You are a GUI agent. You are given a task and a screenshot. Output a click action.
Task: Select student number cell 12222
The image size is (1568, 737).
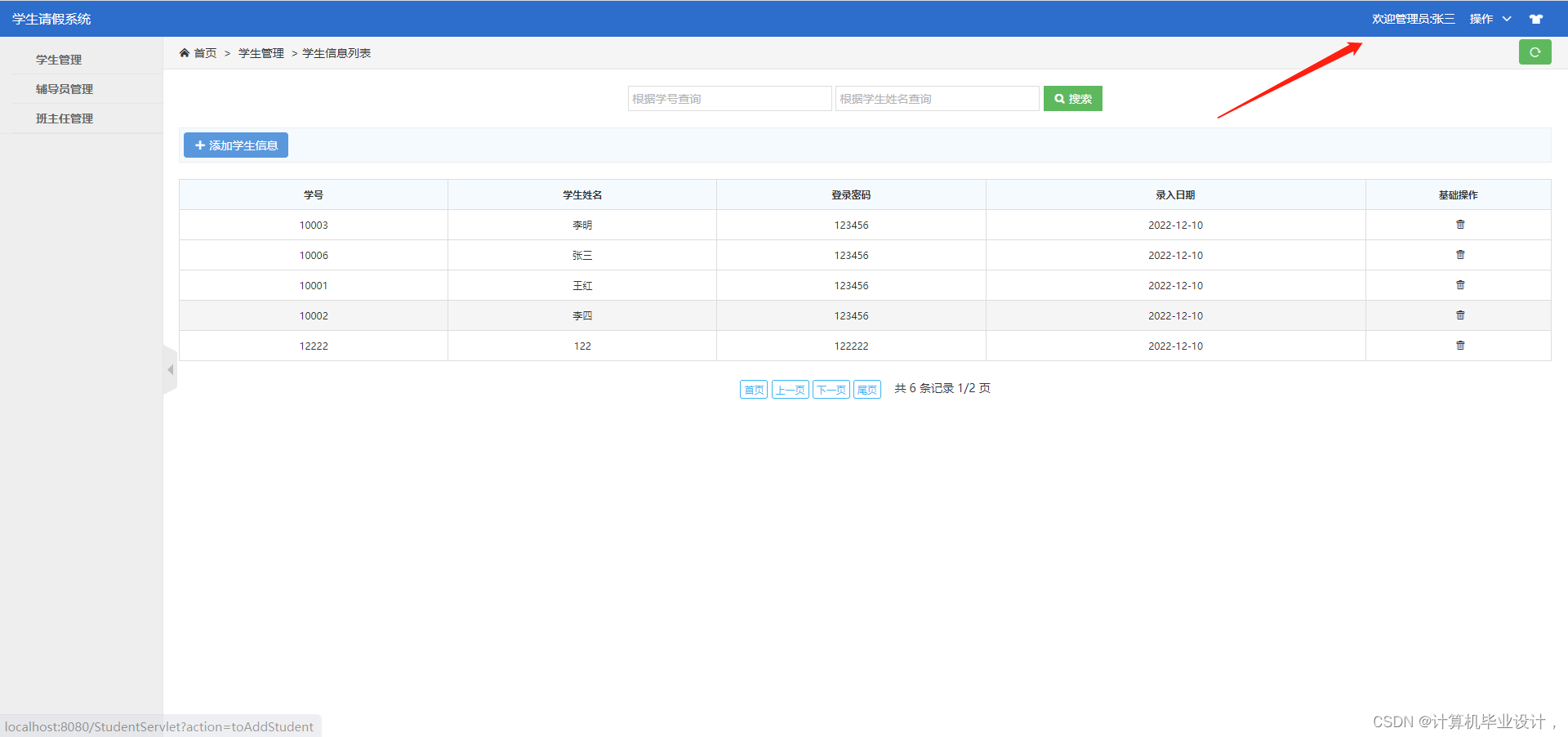click(314, 346)
